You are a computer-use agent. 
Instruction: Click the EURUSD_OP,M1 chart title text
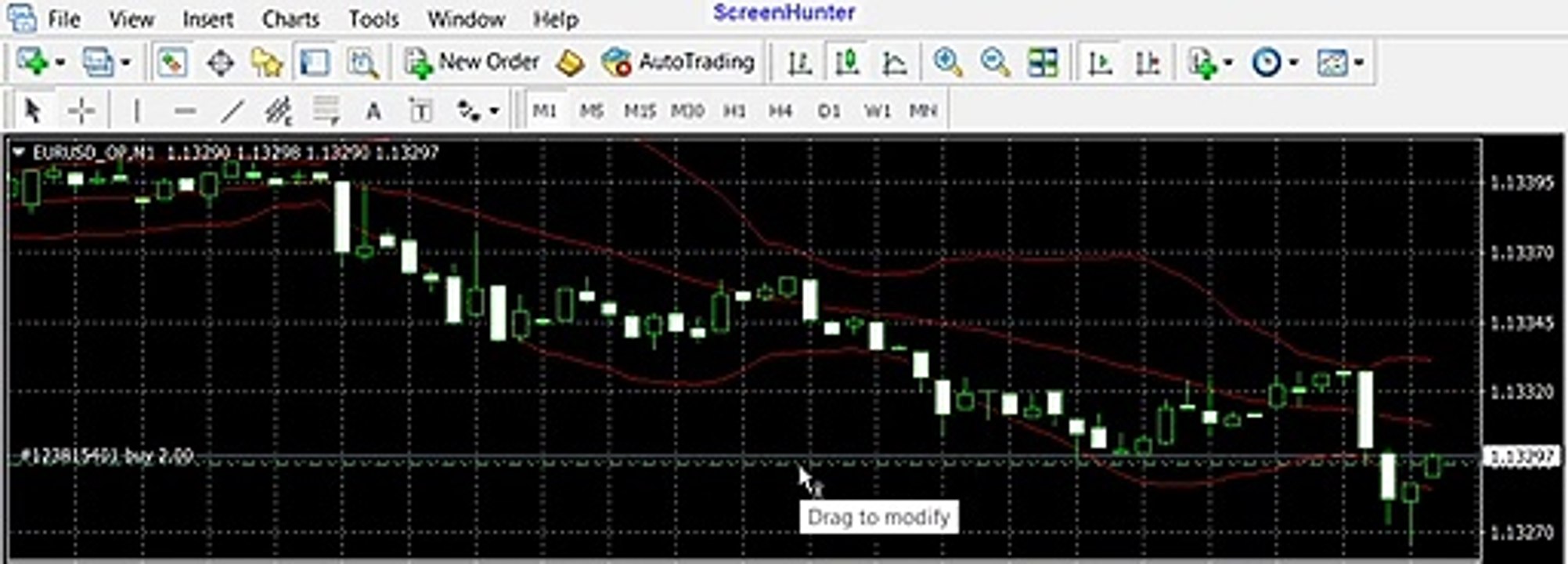point(94,153)
